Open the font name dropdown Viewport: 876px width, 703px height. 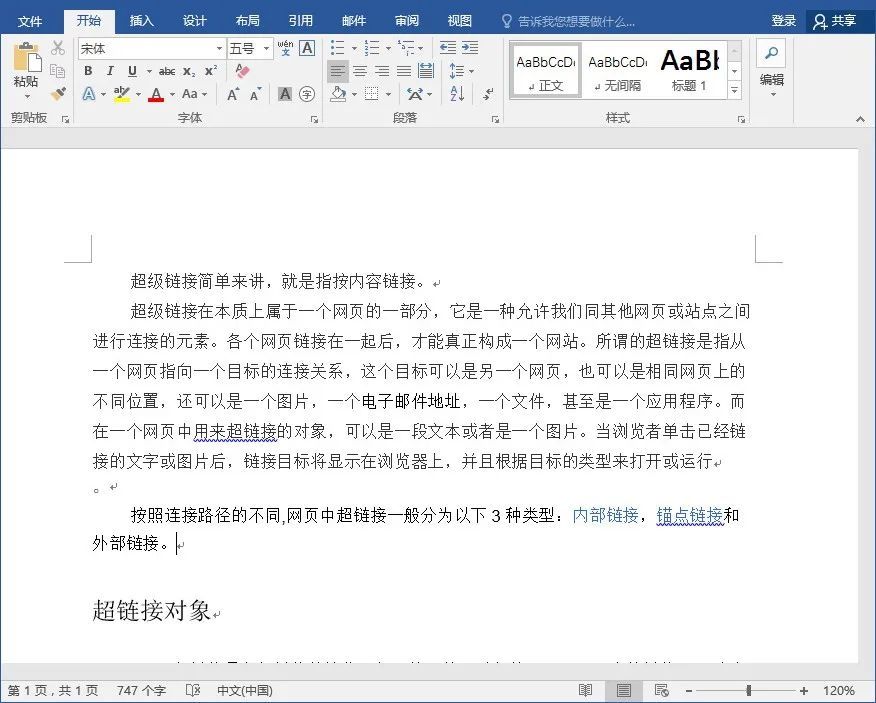click(x=221, y=45)
